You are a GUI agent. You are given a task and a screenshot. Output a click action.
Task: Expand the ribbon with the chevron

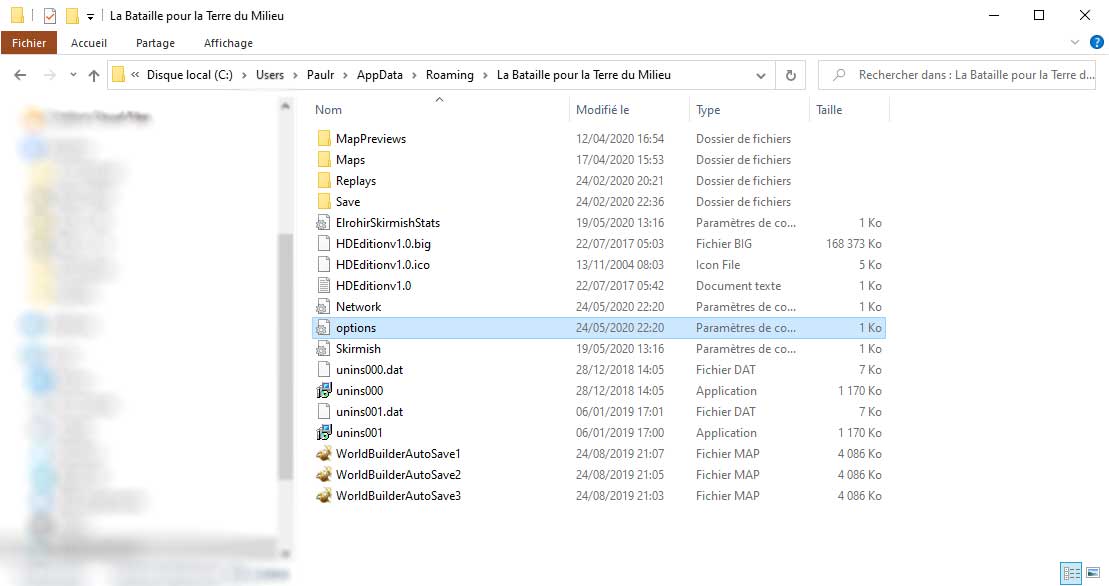[x=1075, y=42]
